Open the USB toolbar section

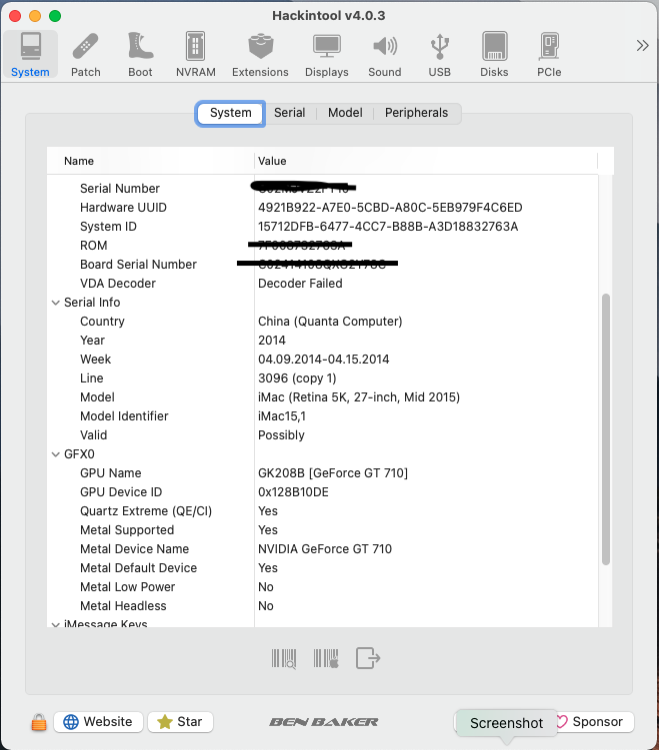point(439,55)
